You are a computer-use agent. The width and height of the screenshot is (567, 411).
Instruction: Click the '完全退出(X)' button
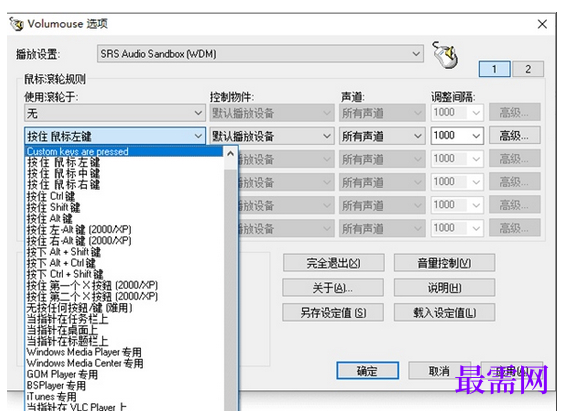(x=333, y=263)
